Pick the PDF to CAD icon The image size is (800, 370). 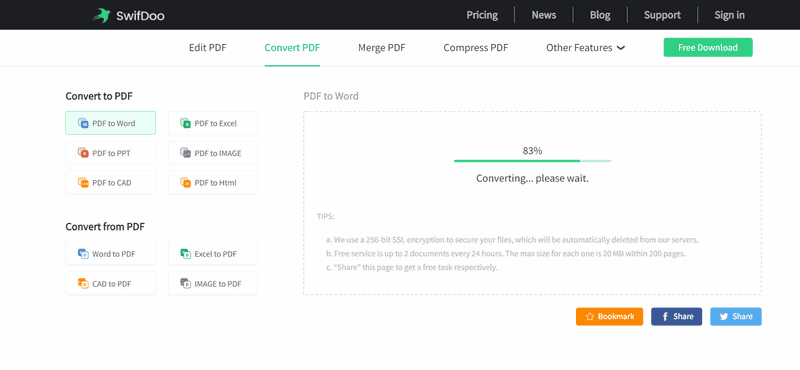tap(83, 182)
